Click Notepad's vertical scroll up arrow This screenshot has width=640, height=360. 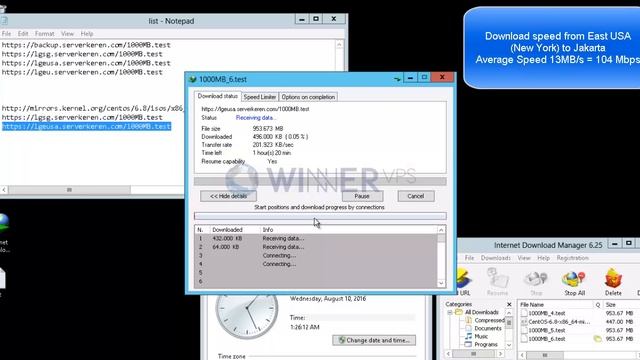(x=339, y=44)
